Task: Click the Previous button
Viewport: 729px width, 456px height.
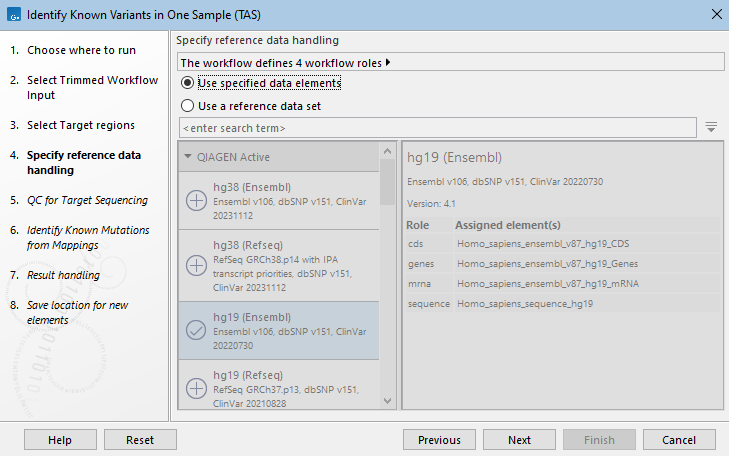Action: click(439, 440)
